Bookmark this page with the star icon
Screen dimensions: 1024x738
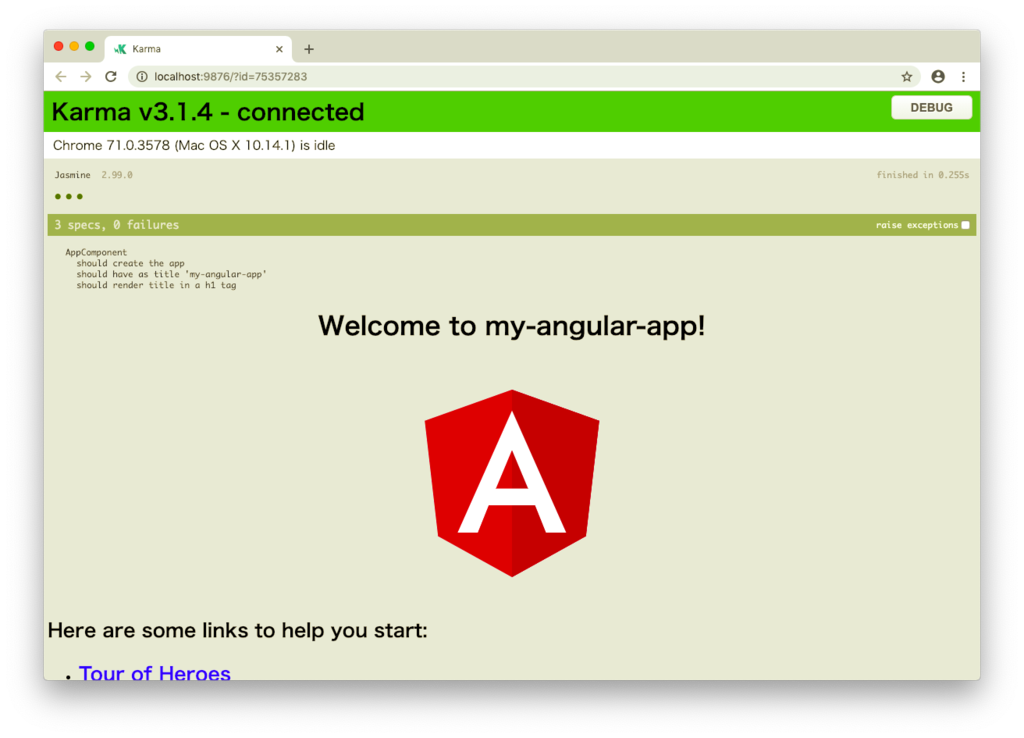click(906, 76)
